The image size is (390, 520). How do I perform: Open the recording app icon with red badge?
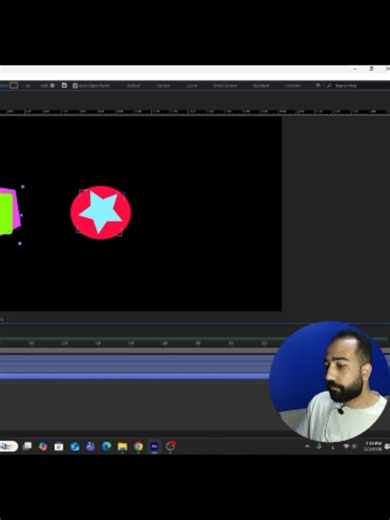pyautogui.click(x=170, y=446)
